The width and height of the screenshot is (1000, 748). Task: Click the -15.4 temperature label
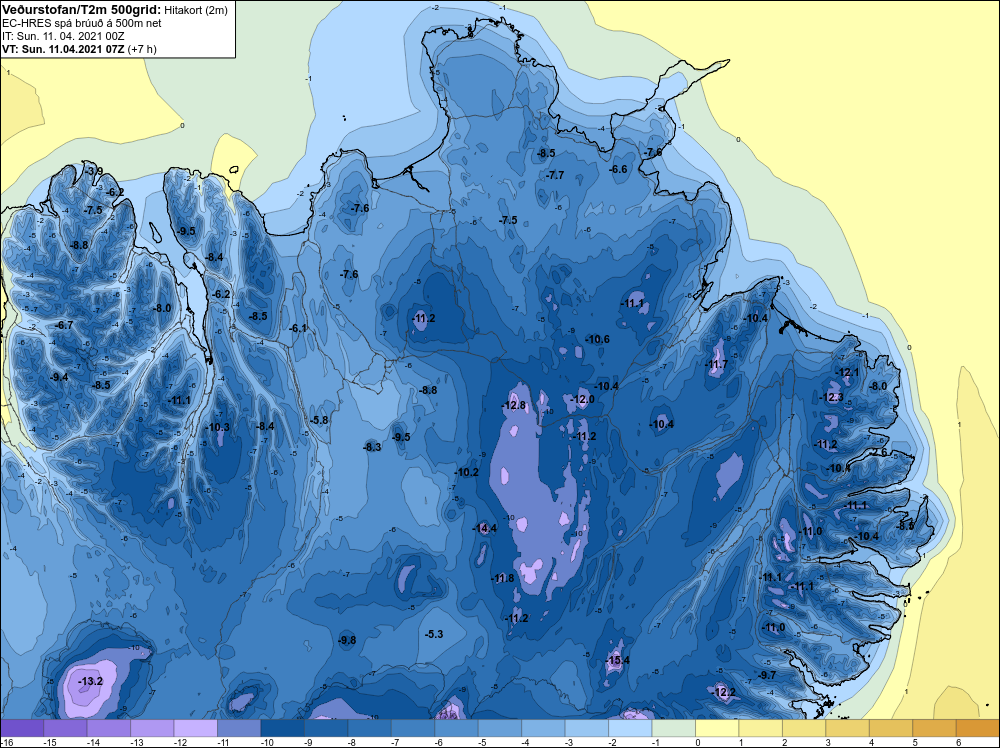click(x=618, y=660)
